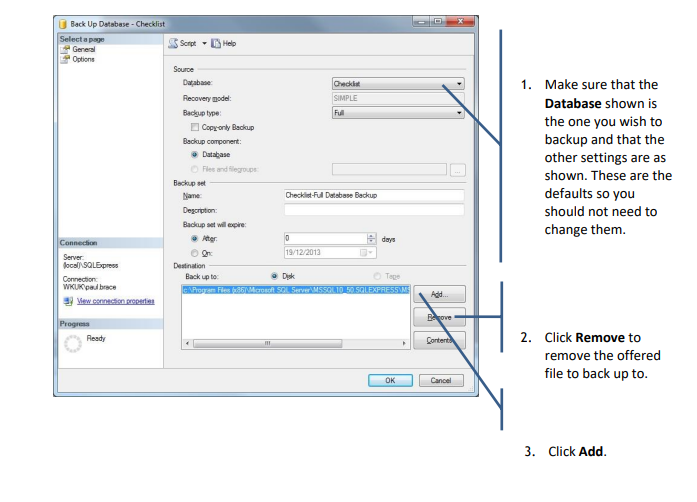
Task: Click the days stepper arrows
Action: point(372,239)
